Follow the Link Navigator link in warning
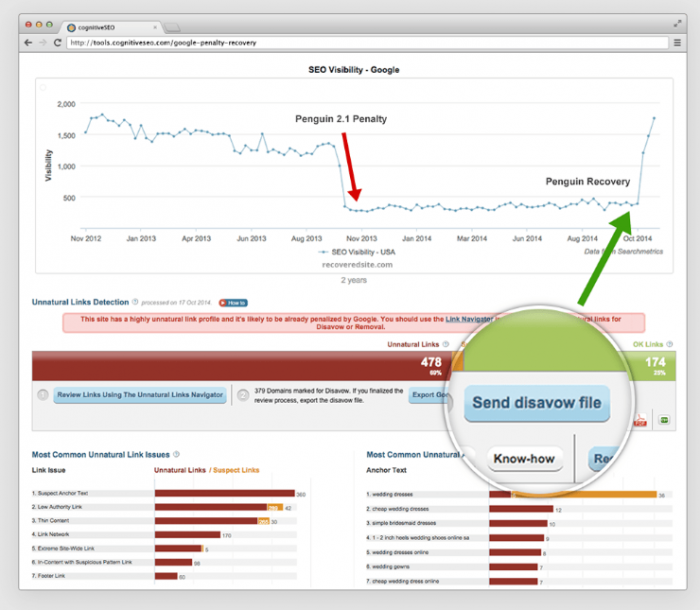The width and height of the screenshot is (700, 610). point(469,319)
